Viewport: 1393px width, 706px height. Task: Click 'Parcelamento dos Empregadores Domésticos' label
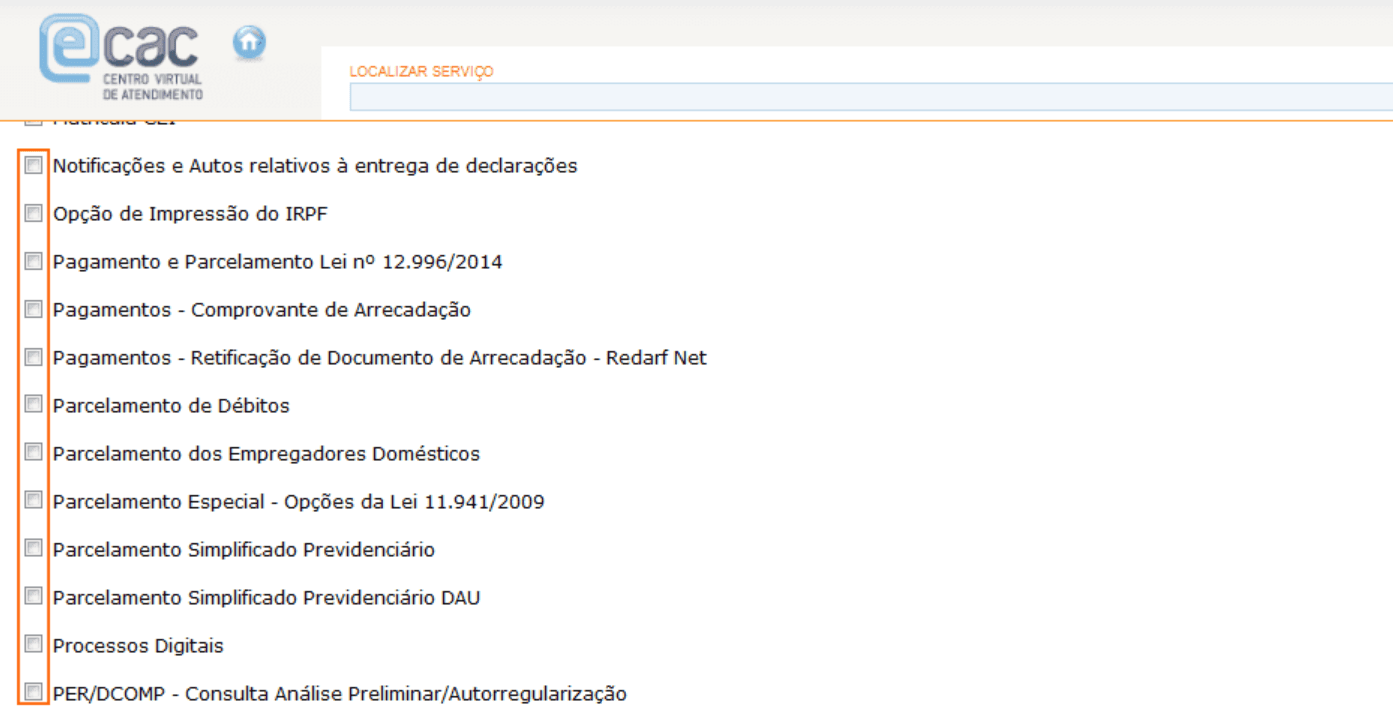point(266,454)
